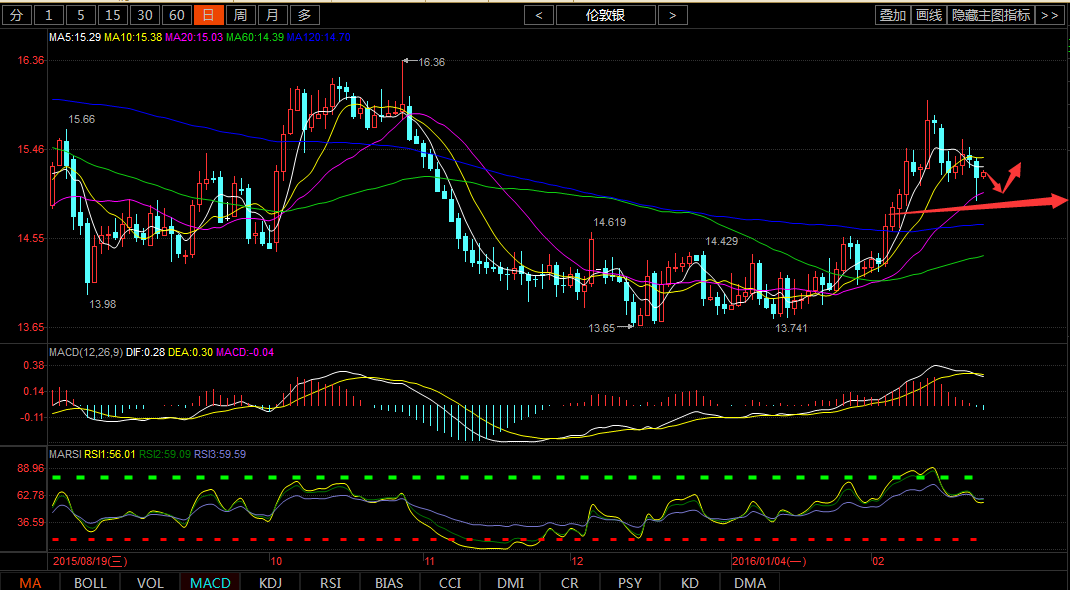Click the 叠加 overlay button
The height and width of the screenshot is (590, 1070).
(x=892, y=15)
